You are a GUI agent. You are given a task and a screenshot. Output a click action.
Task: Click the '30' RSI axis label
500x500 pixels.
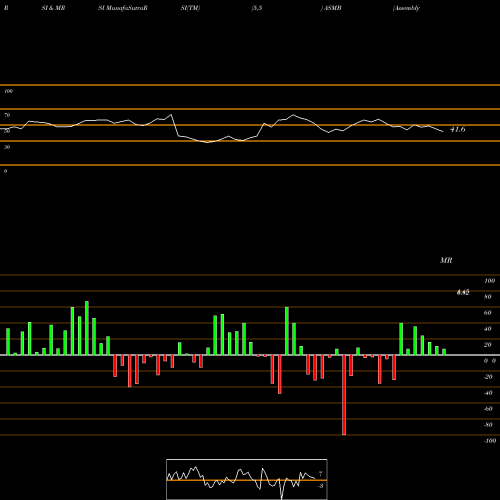pyautogui.click(x=7, y=147)
